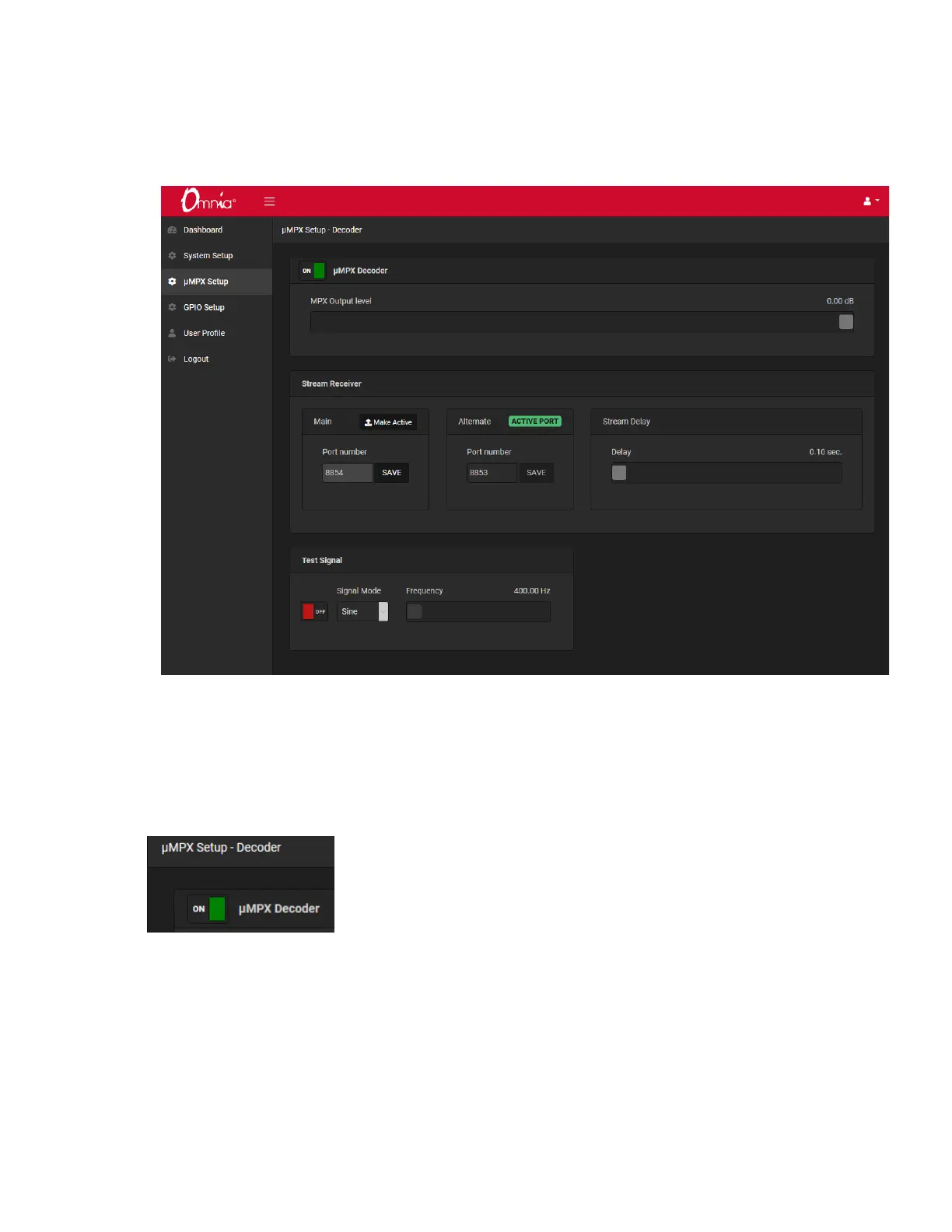The height and width of the screenshot is (1232, 952).
Task: Click the ON switch in the enlarged decoder image
Action: (208, 908)
